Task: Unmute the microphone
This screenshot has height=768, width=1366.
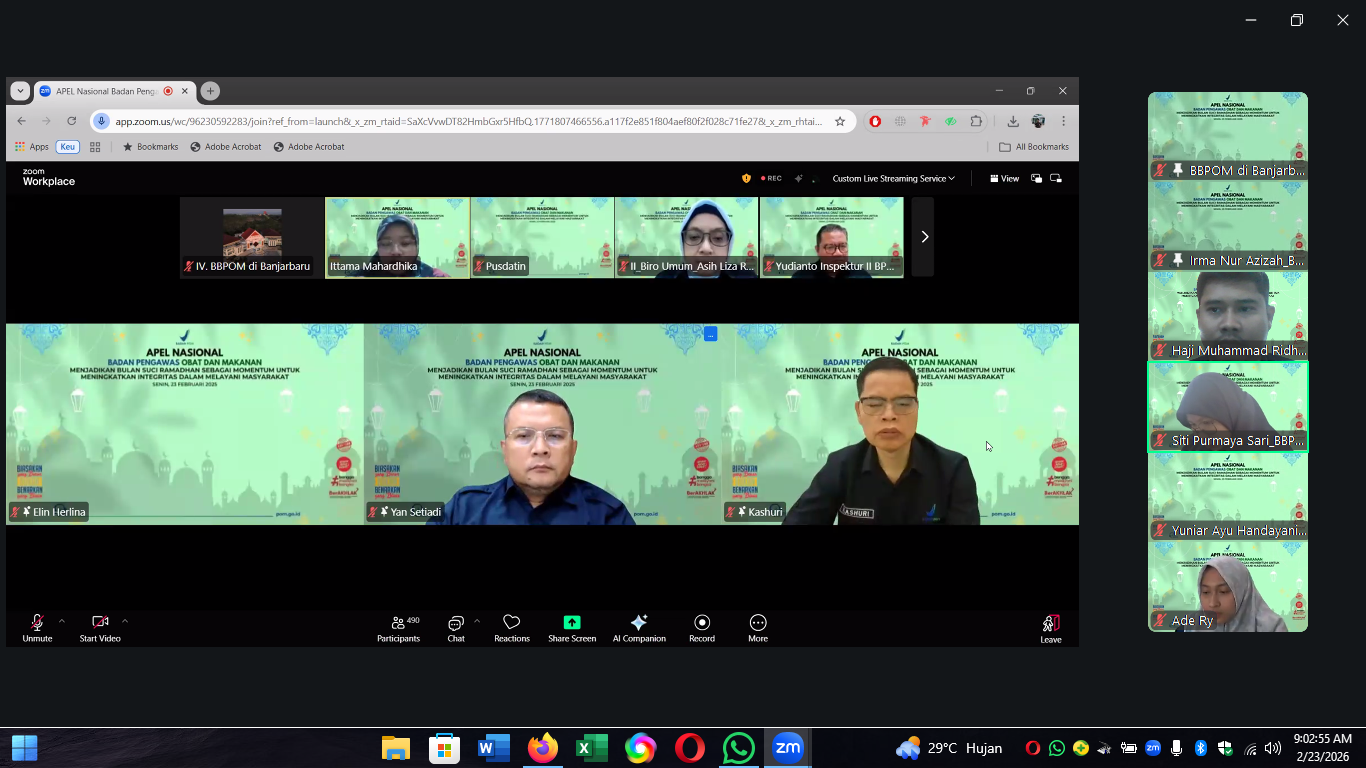Action: [x=37, y=627]
